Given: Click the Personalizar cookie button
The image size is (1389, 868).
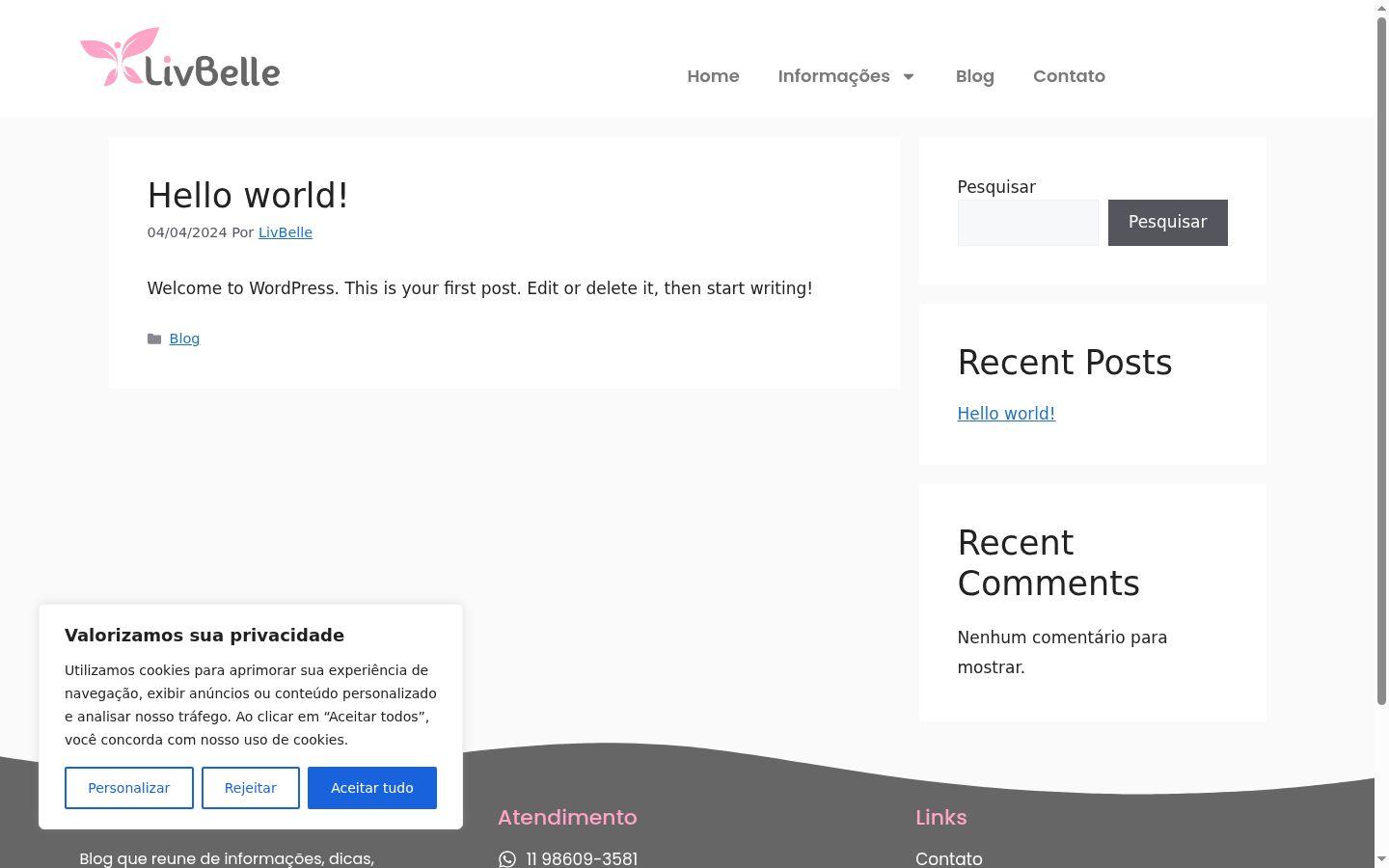Looking at the screenshot, I should [129, 788].
